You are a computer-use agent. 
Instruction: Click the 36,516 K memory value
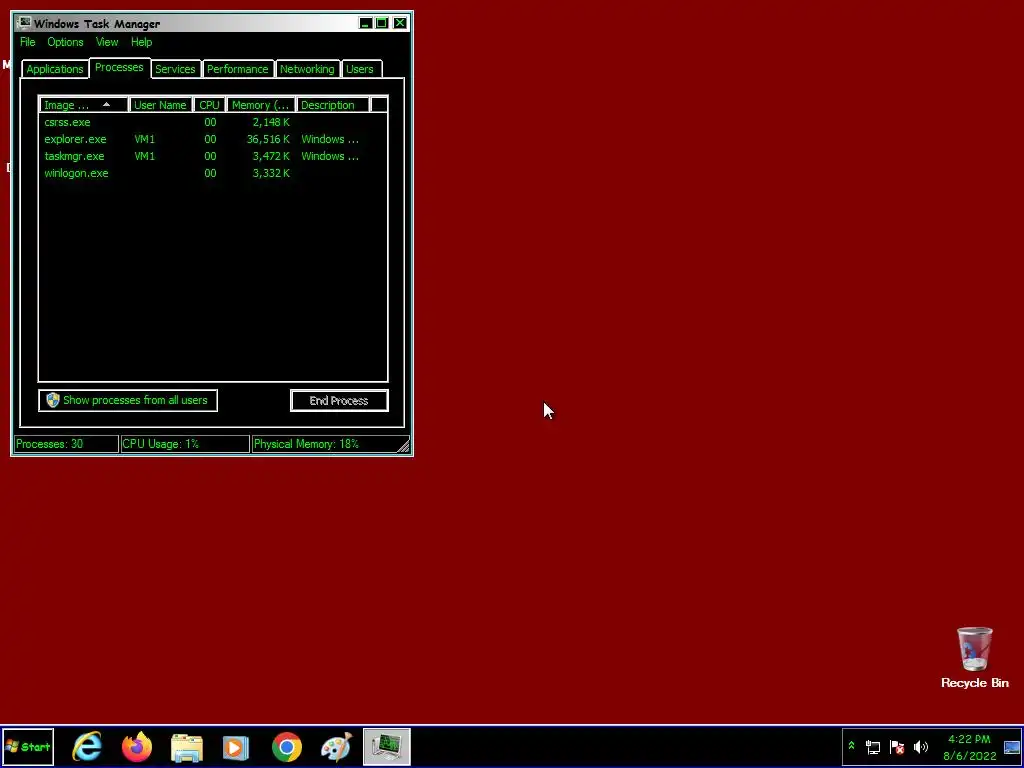(x=268, y=139)
